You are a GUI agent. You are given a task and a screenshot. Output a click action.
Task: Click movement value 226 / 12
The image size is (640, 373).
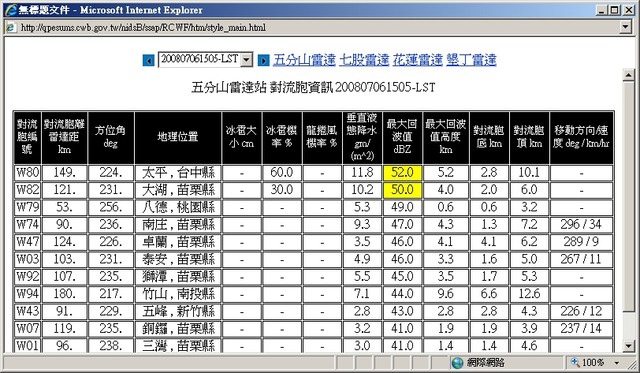(581, 311)
